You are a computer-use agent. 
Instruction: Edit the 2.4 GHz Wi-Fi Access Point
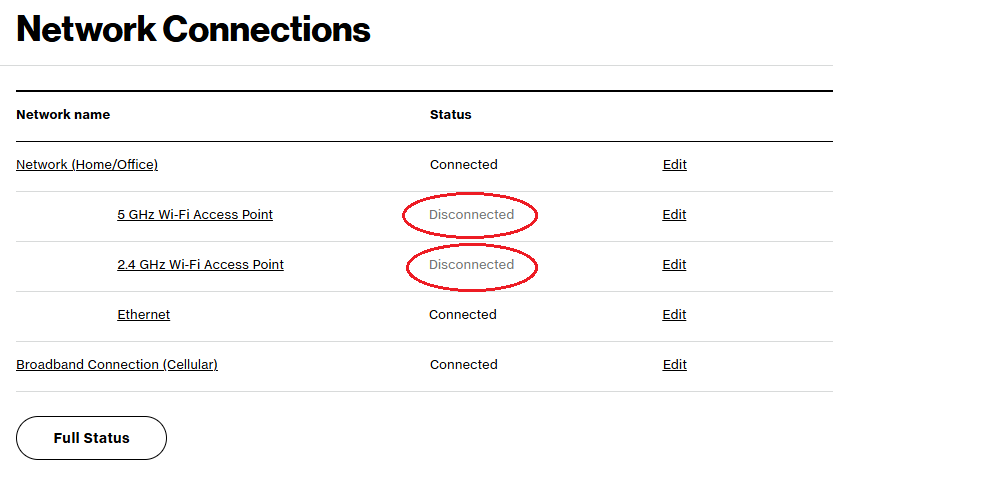(675, 265)
